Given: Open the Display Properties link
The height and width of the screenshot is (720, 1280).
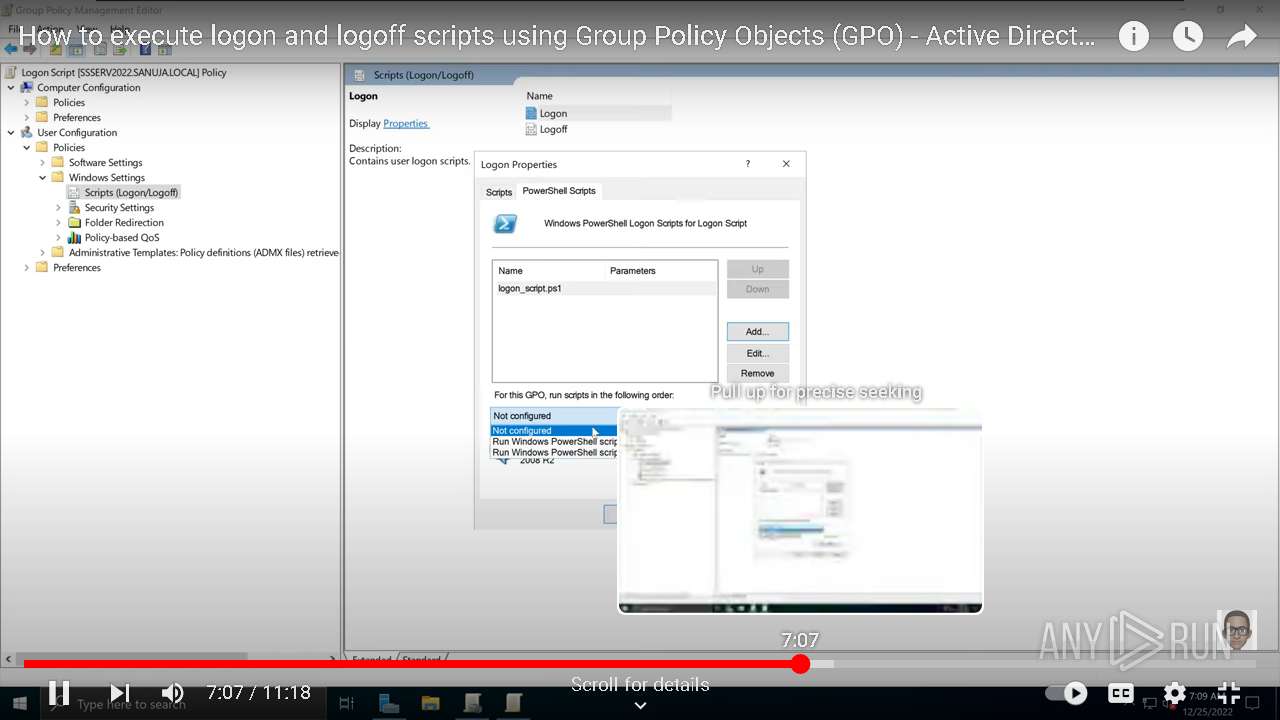Looking at the screenshot, I should 406,123.
